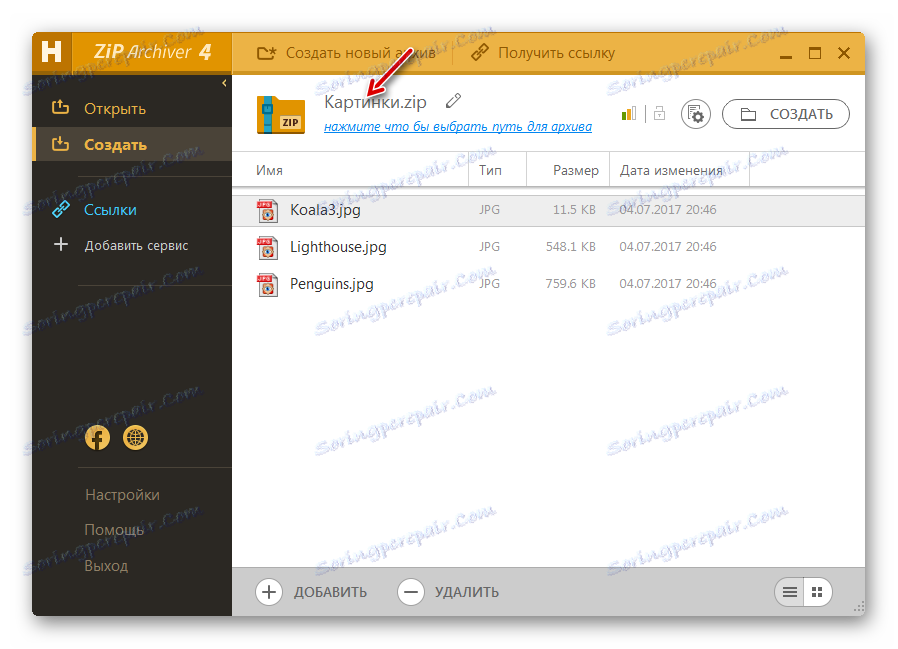Click the JPG icon of Penguins.jpg
Screen dimensions: 898x649
[267, 285]
